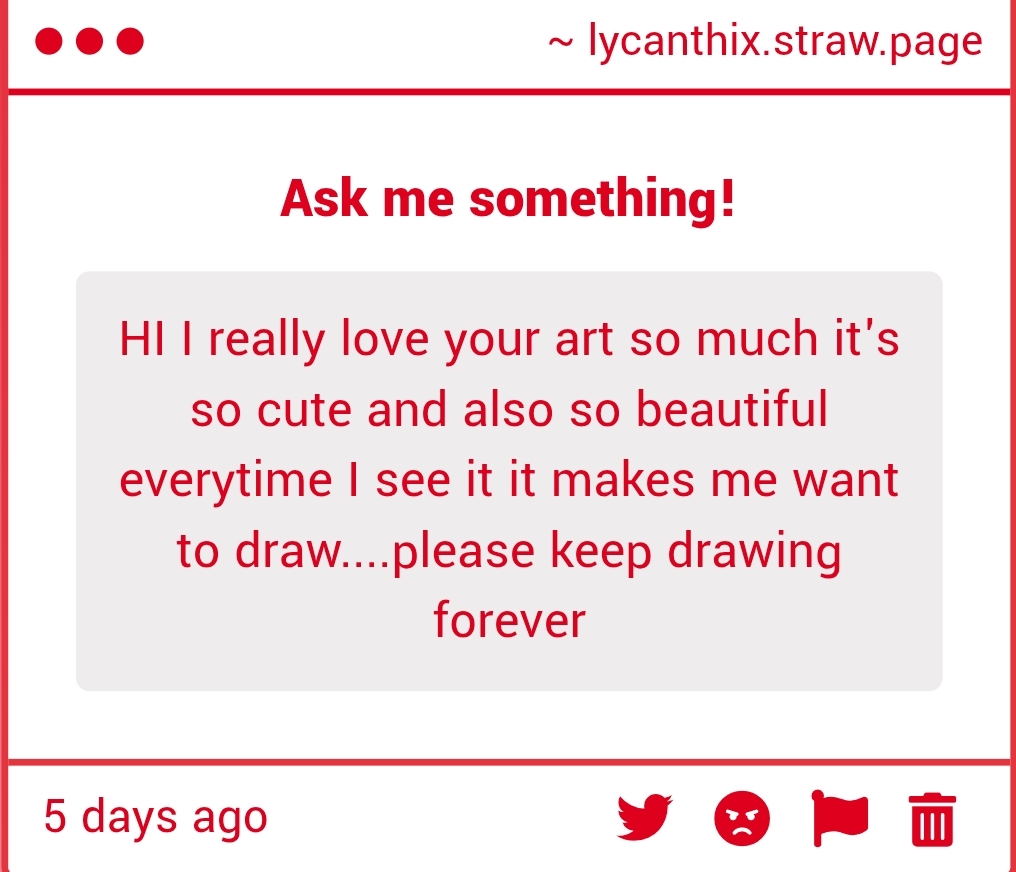Click the first red dot in the header
The width and height of the screenshot is (1016, 872).
pos(50,42)
